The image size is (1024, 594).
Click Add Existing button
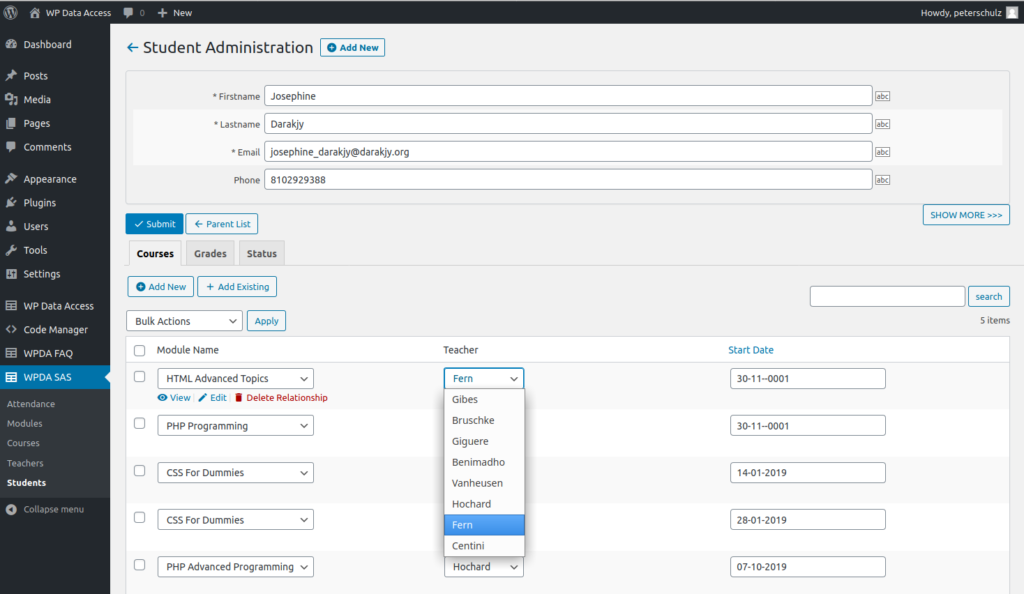pos(238,287)
